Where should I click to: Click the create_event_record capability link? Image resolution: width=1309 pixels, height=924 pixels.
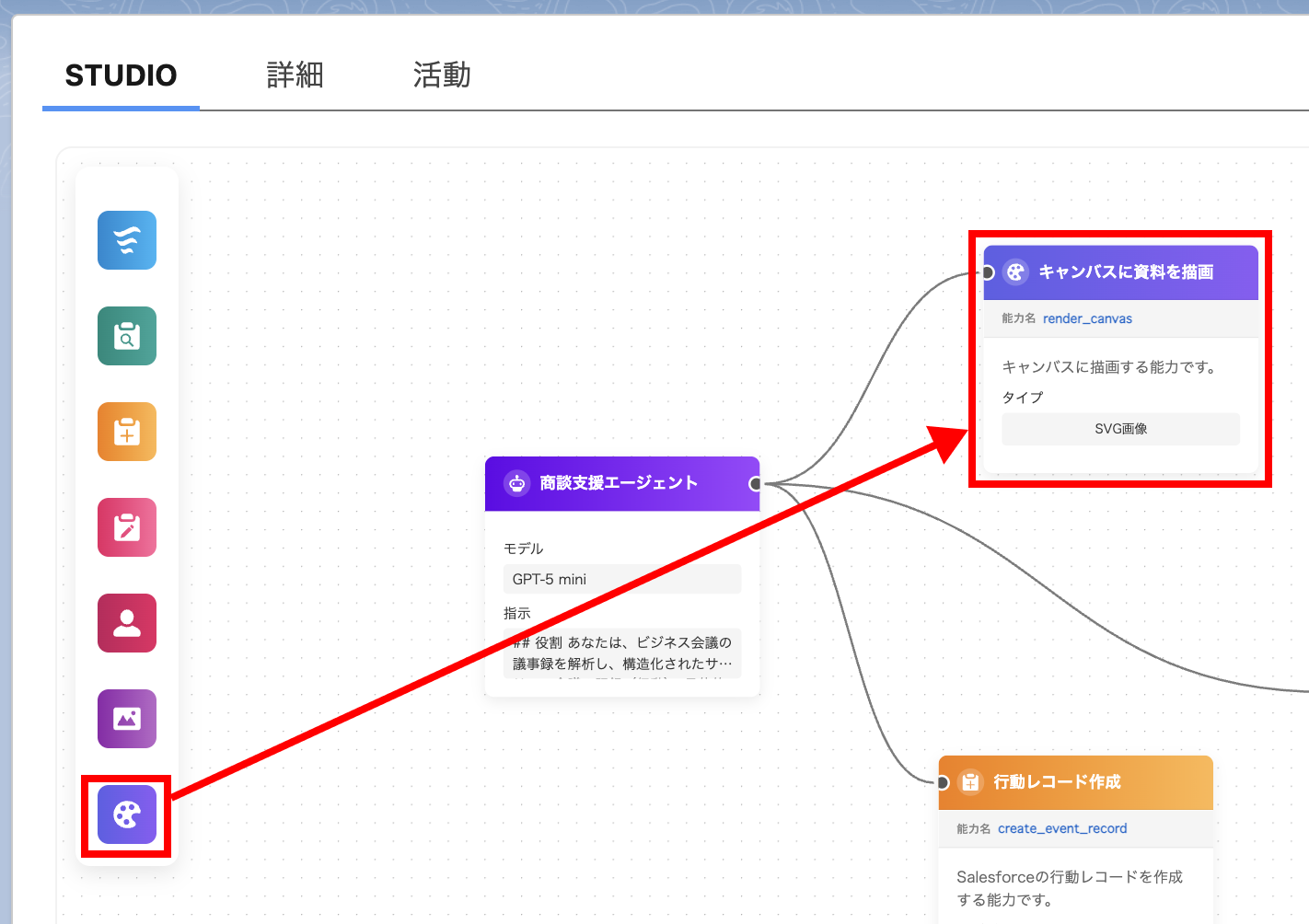pos(1062,828)
